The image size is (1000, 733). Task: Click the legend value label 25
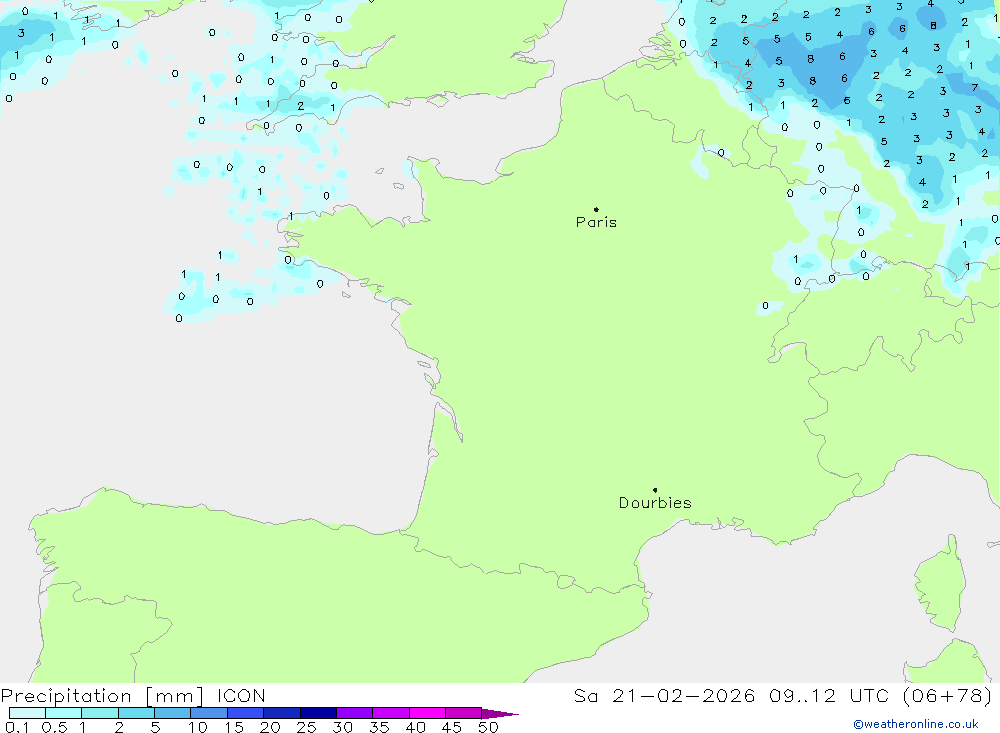[x=306, y=727]
